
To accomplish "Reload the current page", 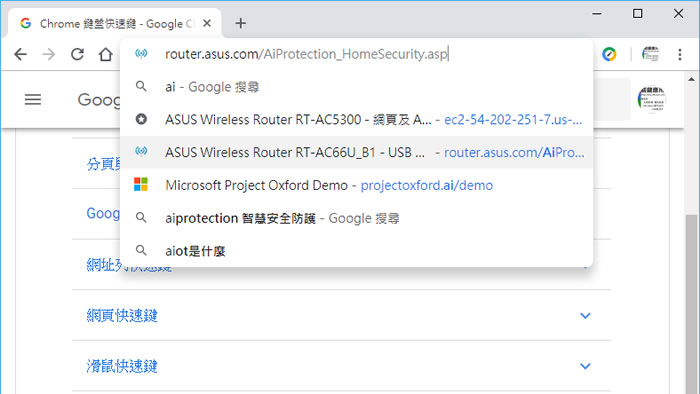I will tap(77, 54).
